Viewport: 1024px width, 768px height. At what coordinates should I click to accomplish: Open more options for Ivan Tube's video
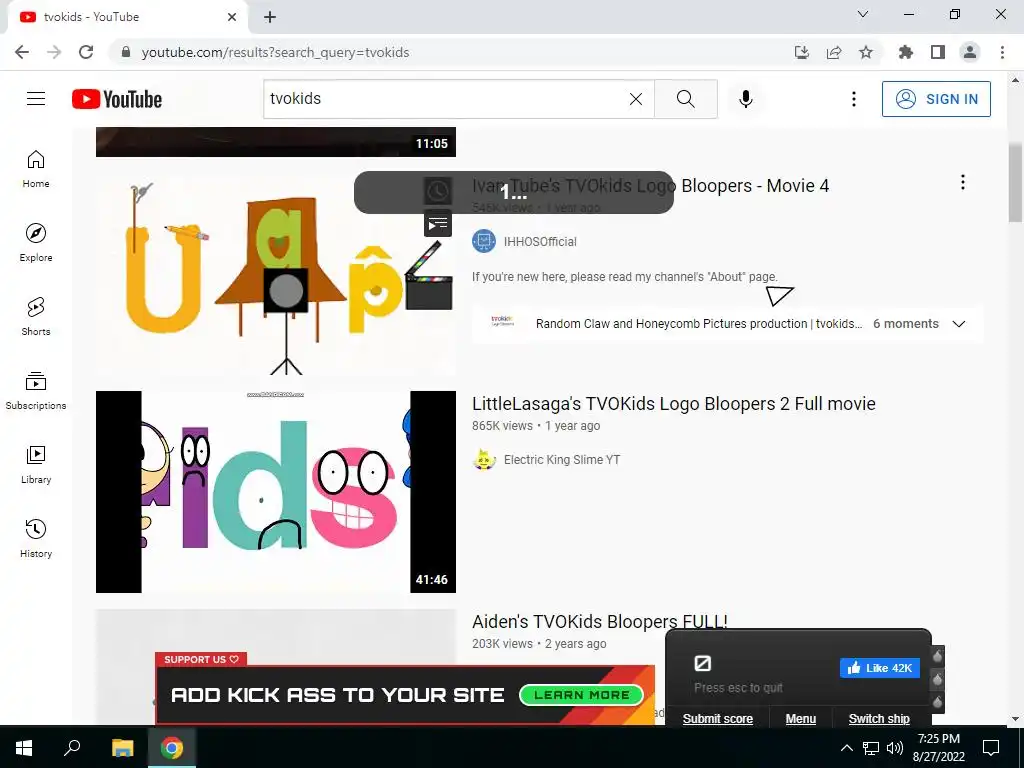(963, 182)
